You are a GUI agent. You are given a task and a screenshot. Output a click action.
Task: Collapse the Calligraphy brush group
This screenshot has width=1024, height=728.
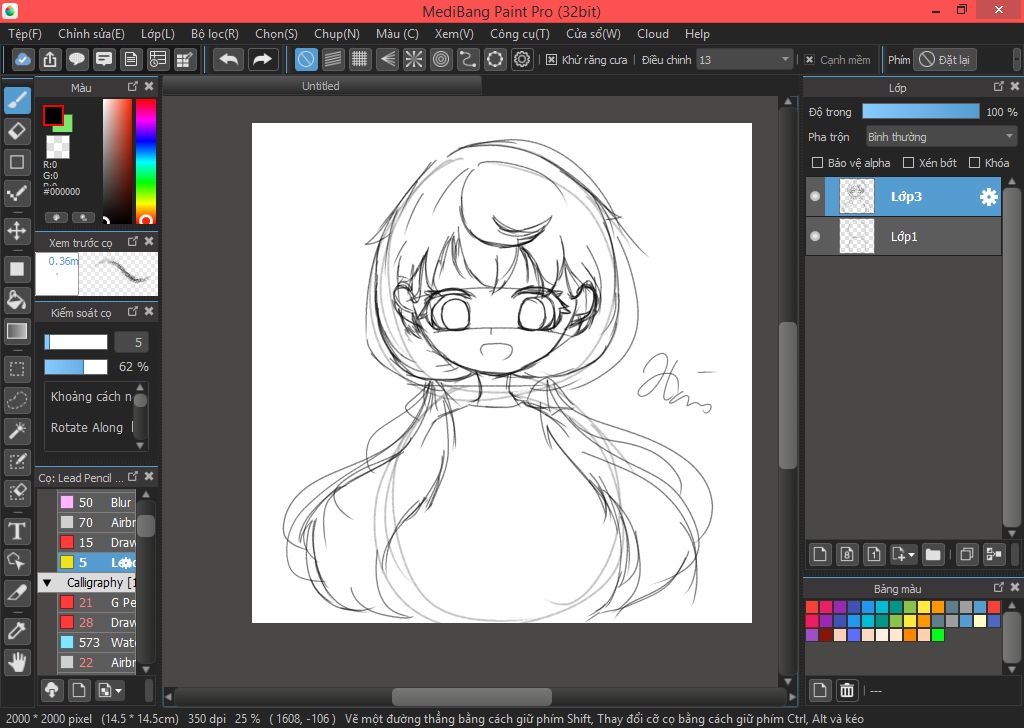46,582
